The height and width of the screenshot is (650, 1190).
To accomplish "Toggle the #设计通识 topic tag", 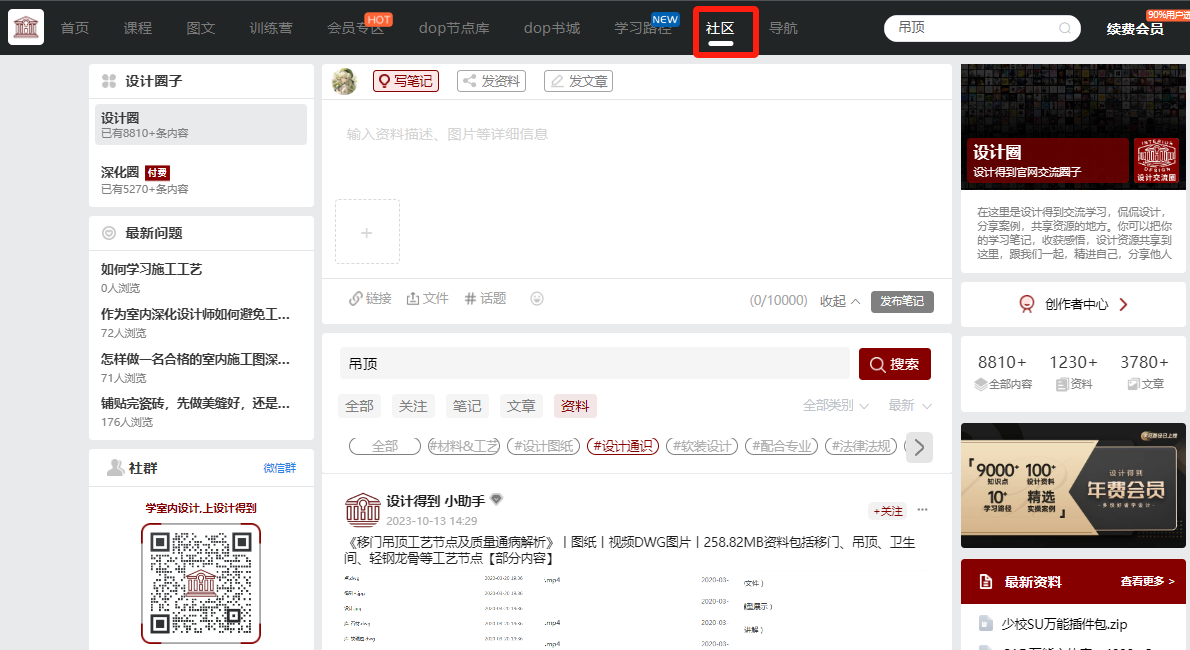I will [623, 446].
